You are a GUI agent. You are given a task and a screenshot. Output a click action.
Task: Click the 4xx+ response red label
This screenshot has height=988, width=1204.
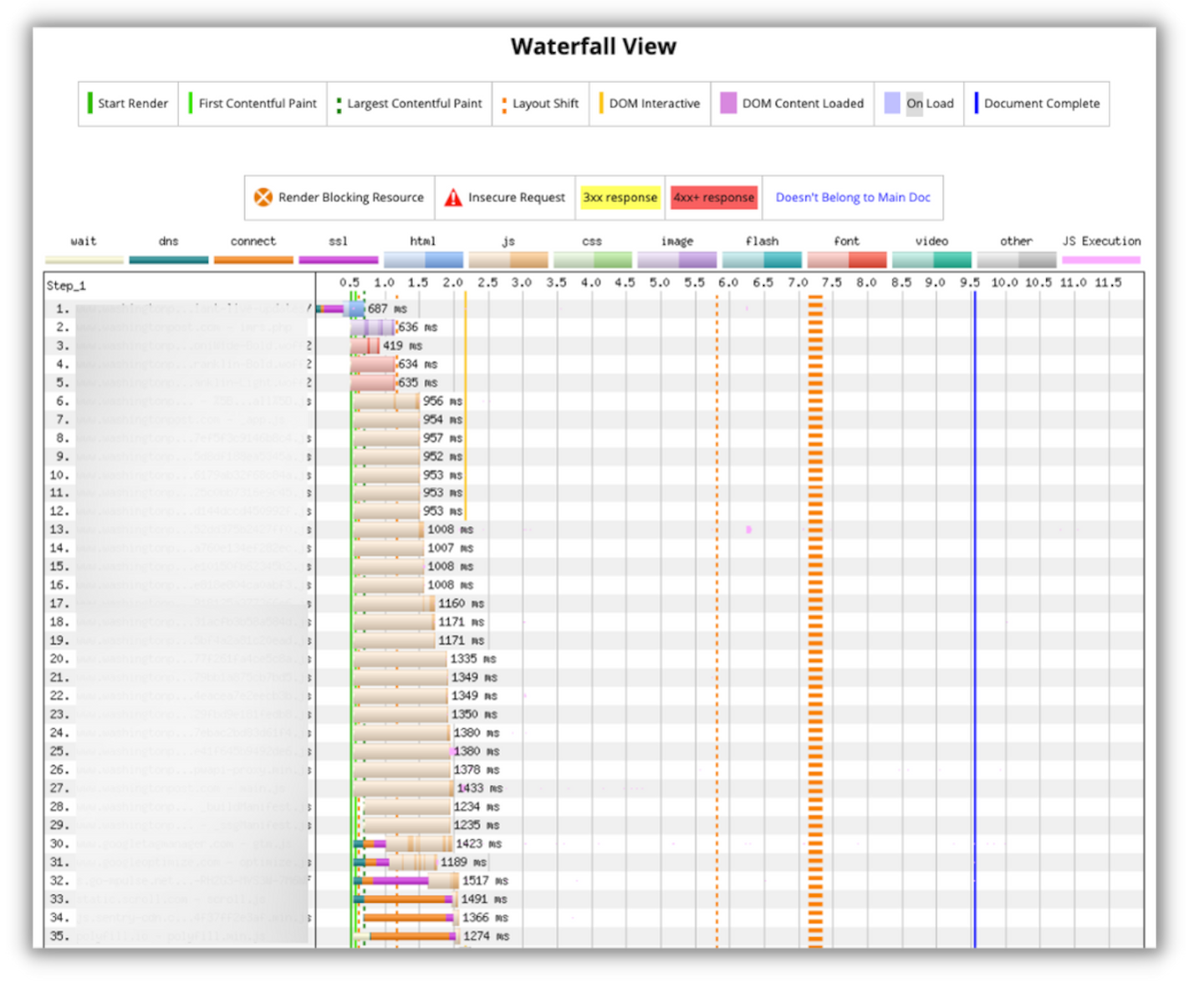(713, 197)
